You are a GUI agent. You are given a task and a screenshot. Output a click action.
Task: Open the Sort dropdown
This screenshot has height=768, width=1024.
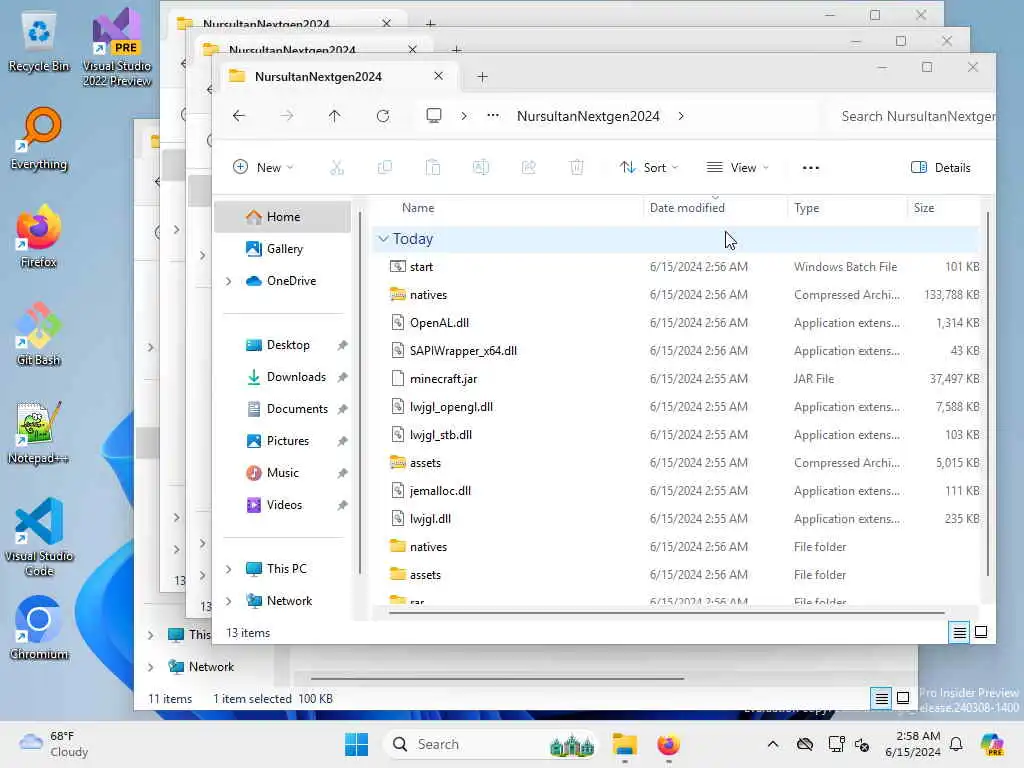coord(648,168)
